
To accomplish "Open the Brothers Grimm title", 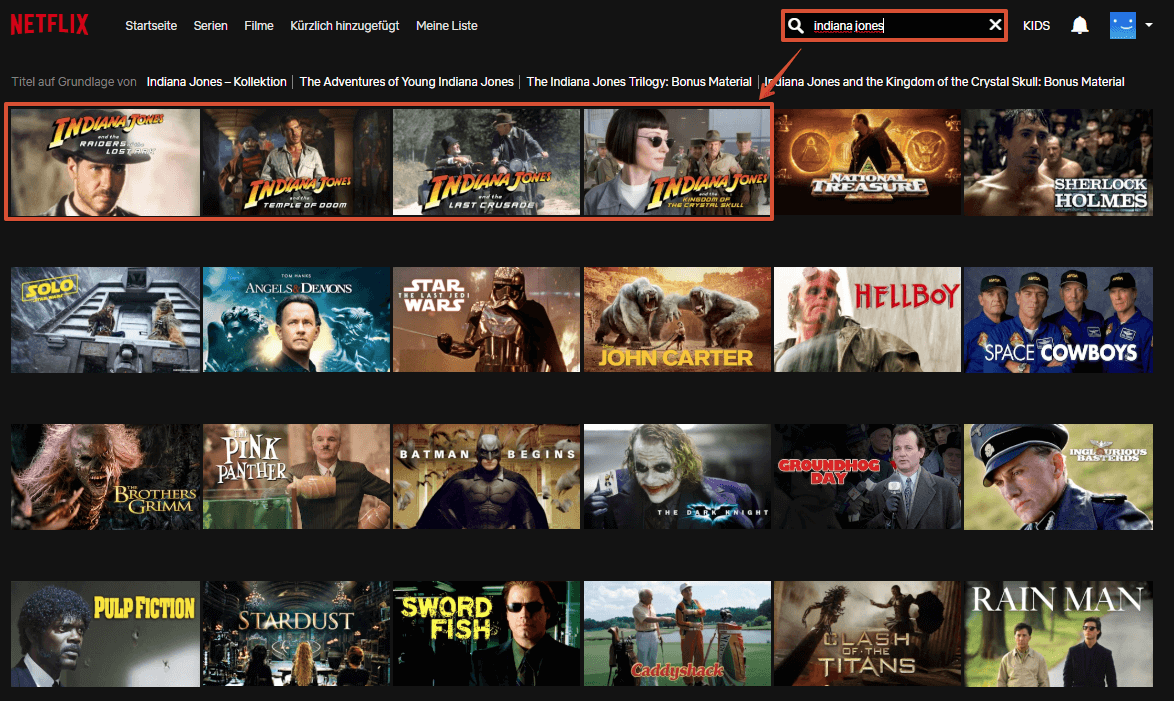I will point(106,477).
